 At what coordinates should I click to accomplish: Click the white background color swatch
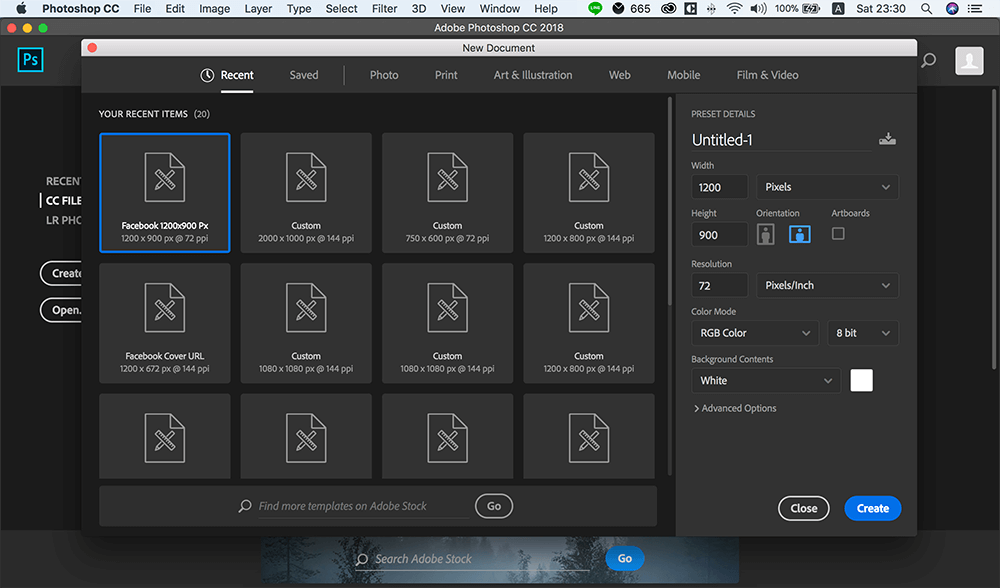click(861, 380)
